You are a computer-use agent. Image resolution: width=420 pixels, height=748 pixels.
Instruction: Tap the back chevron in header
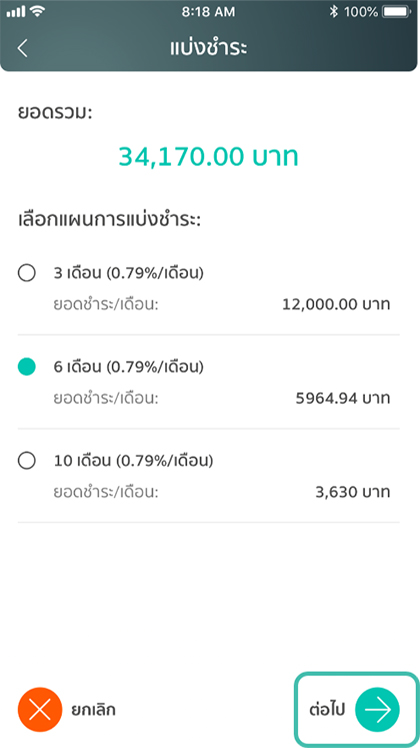click(x=22, y=49)
